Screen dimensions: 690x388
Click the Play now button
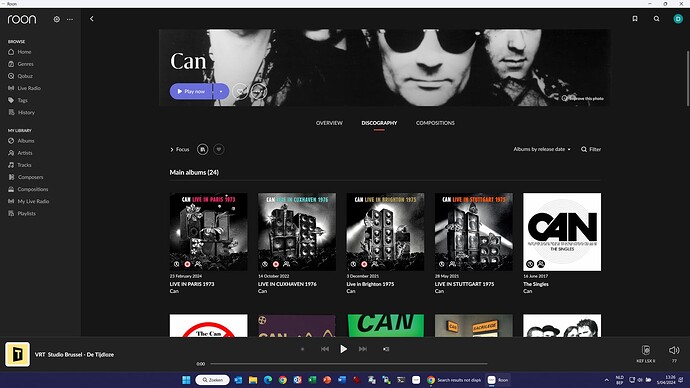pyautogui.click(x=191, y=92)
